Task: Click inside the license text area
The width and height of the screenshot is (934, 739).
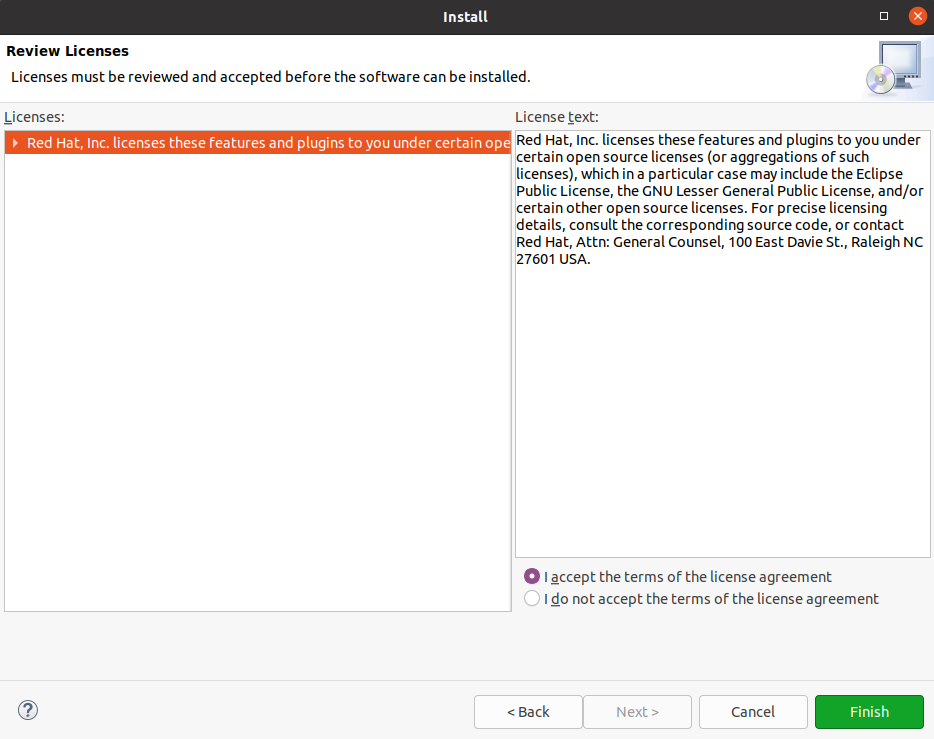Action: click(722, 400)
